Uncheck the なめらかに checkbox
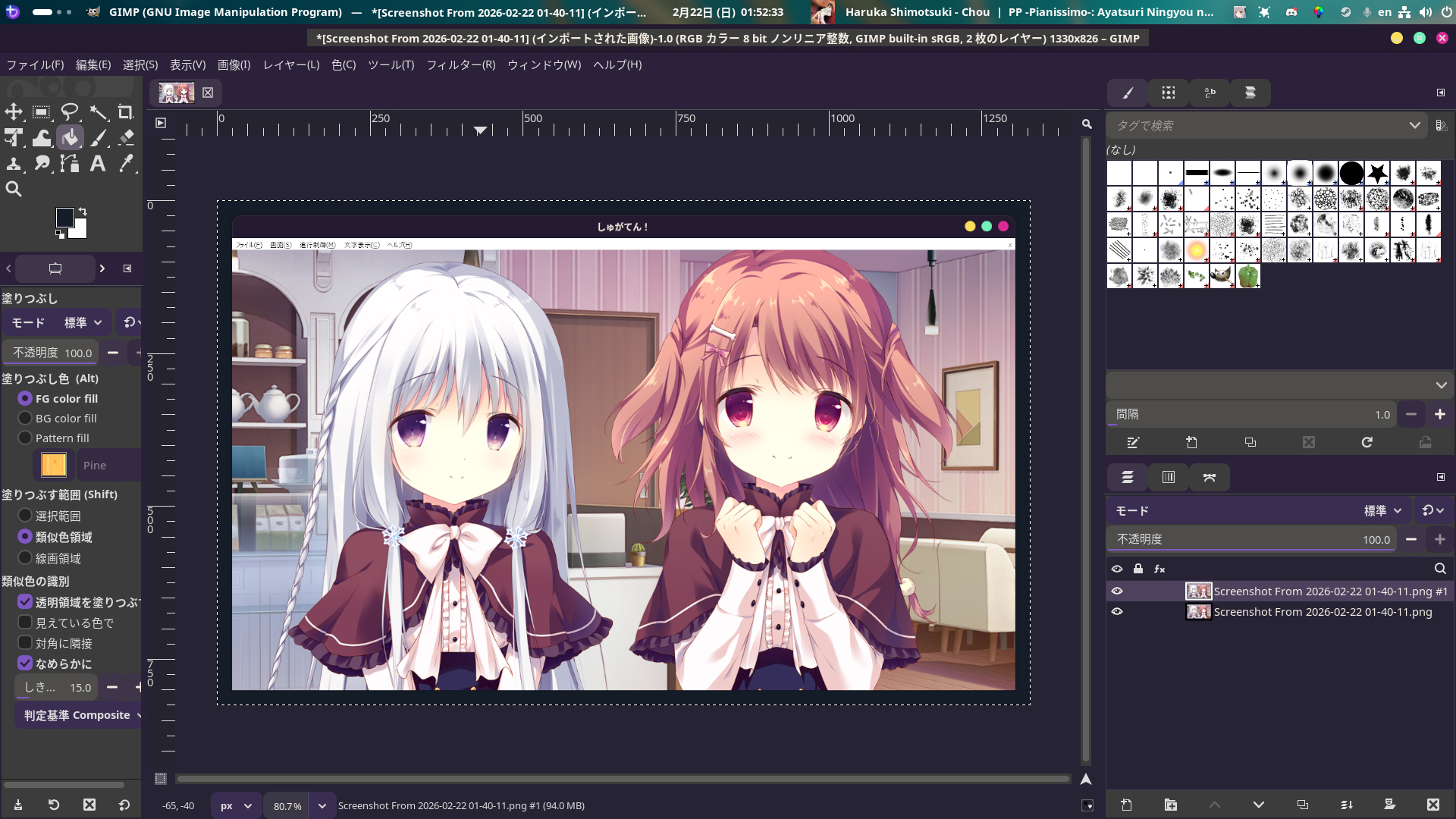The height and width of the screenshot is (819, 1456). (25, 664)
